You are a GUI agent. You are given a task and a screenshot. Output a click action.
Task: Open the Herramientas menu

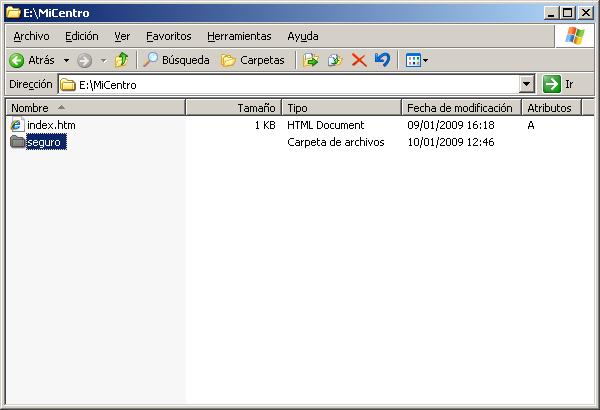(239, 36)
